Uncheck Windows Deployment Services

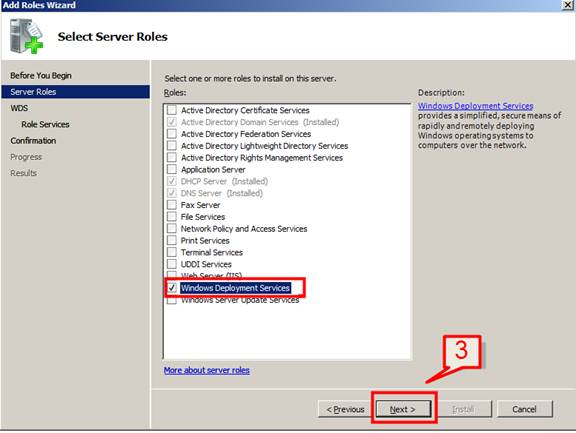(172, 288)
